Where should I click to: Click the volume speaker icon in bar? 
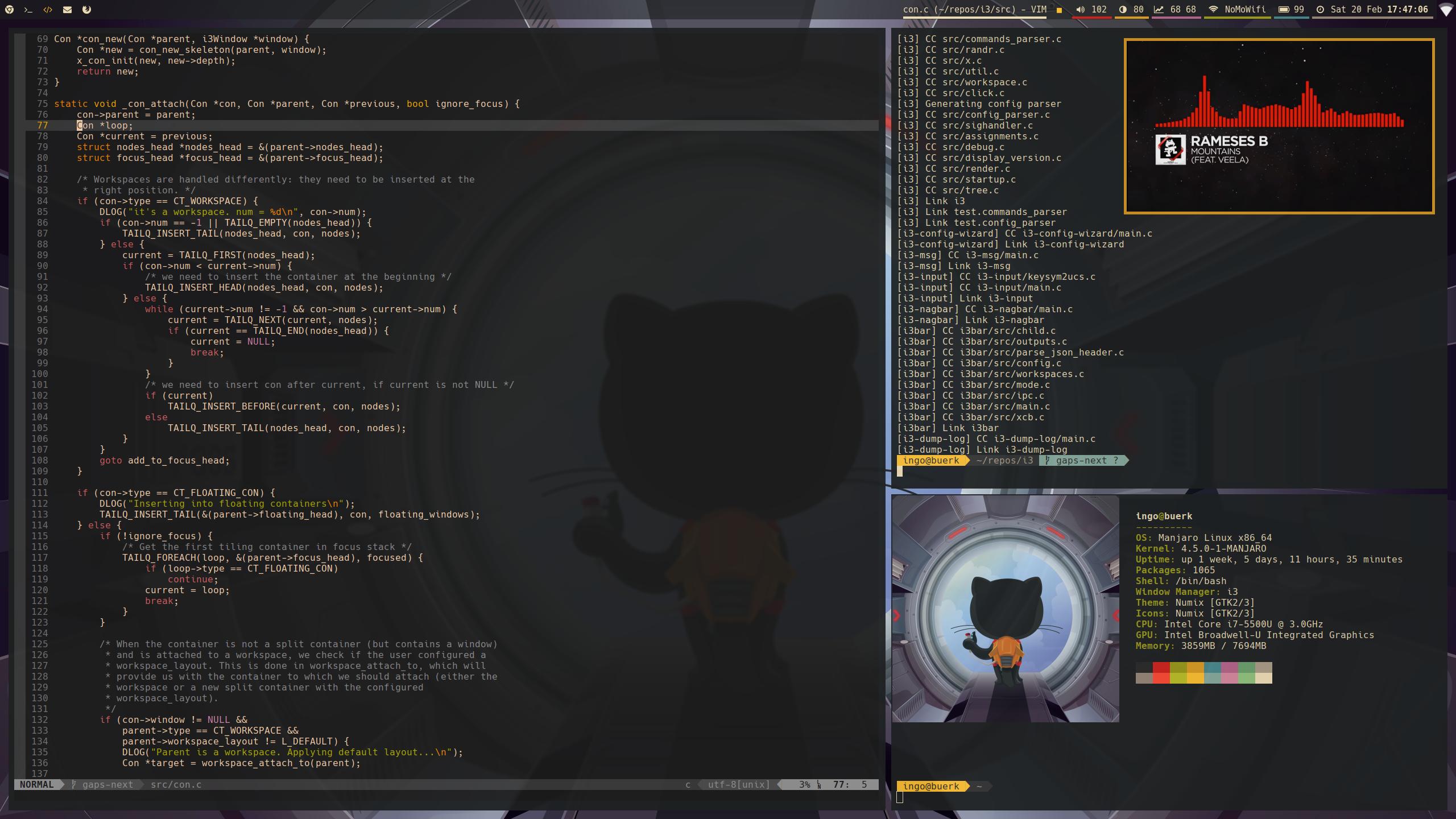coord(1080,10)
